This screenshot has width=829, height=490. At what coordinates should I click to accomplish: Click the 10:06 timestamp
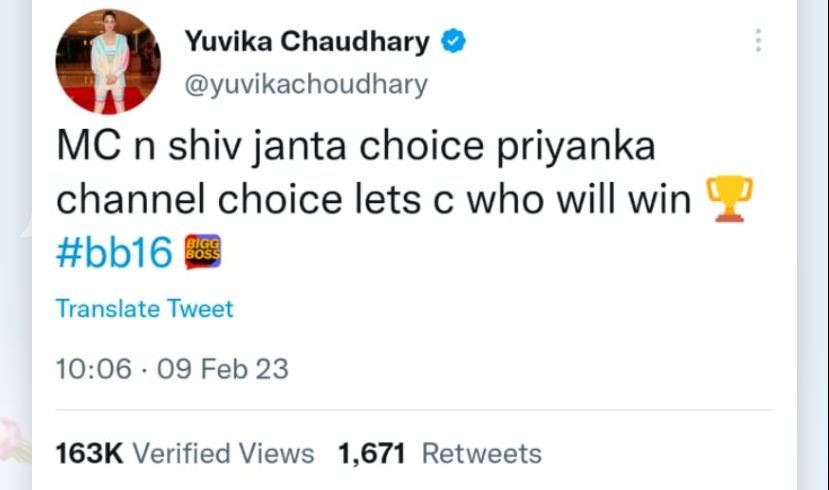pyautogui.click(x=93, y=369)
